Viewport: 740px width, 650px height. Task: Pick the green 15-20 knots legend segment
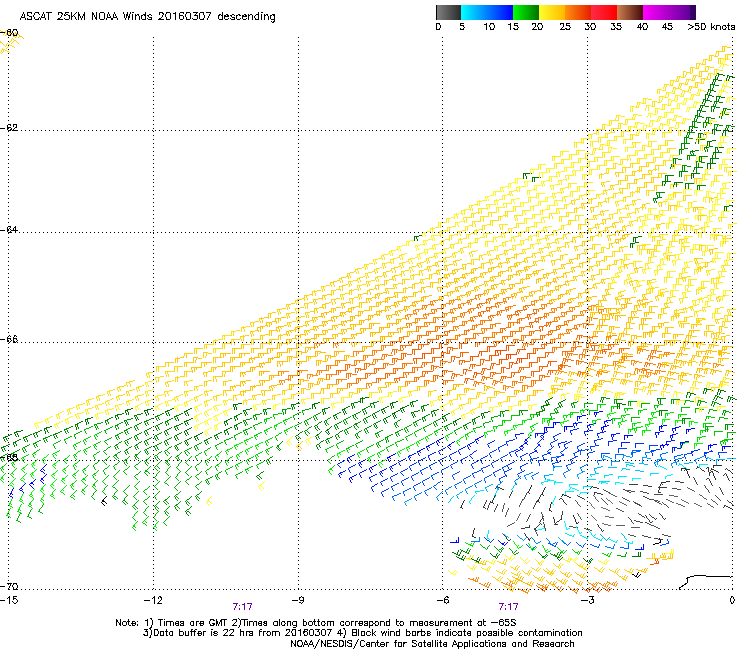[526, 12]
